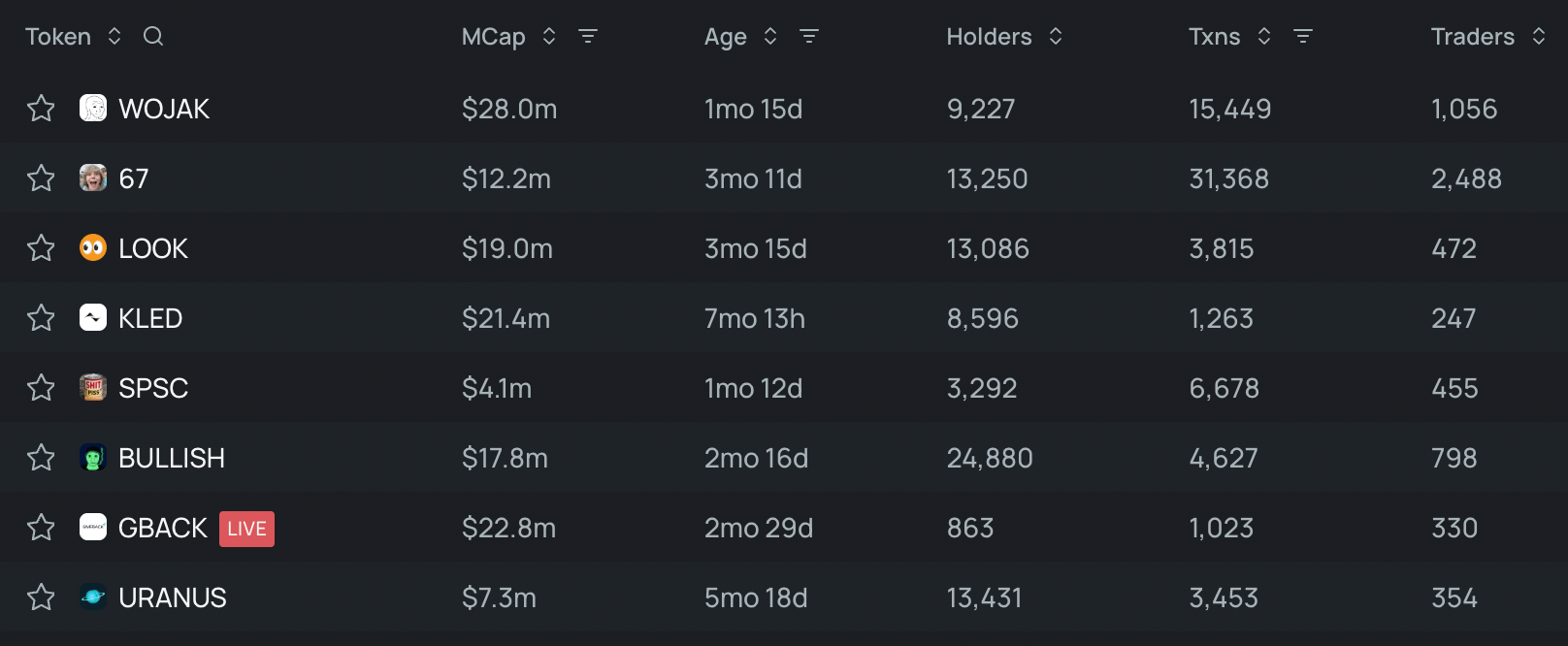Viewport: 1568px width, 646px height.
Task: Open the MCap filter icon
Action: coord(588,37)
